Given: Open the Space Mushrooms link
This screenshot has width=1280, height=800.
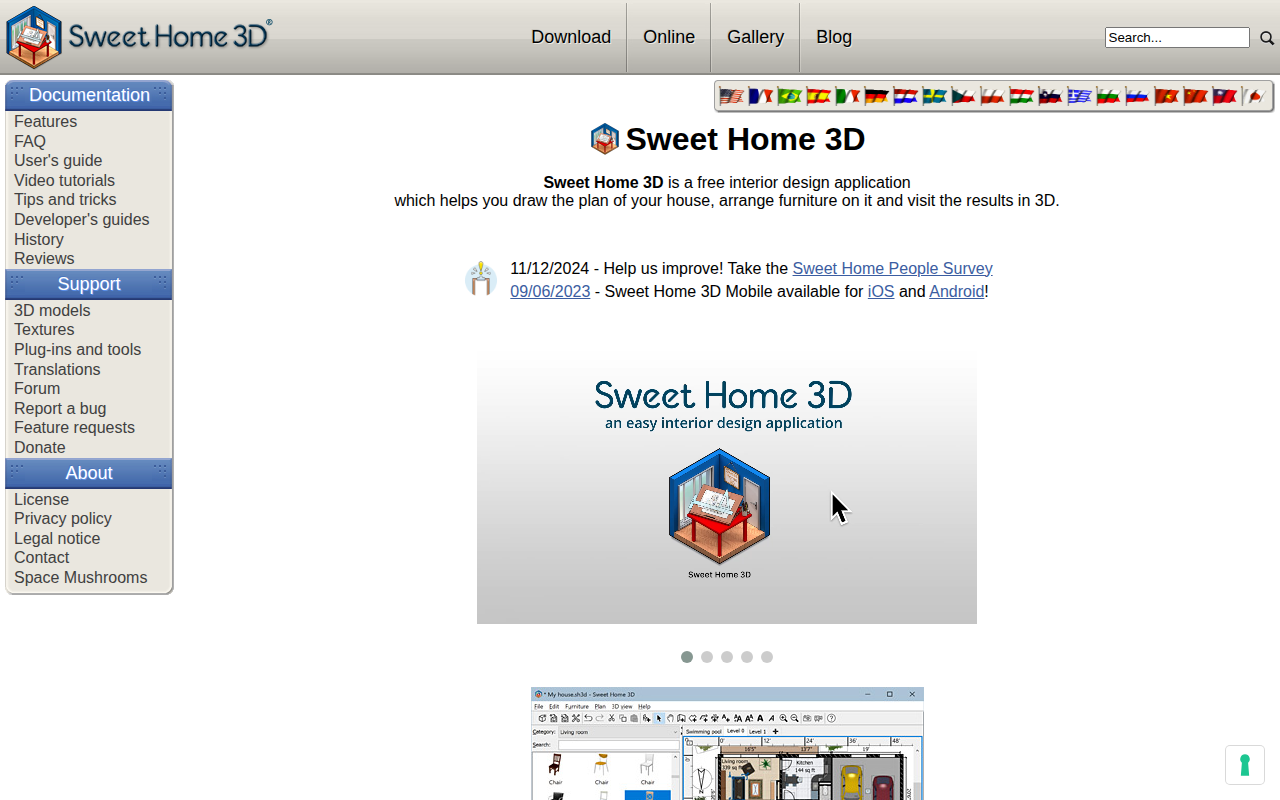Looking at the screenshot, I should click(80, 577).
